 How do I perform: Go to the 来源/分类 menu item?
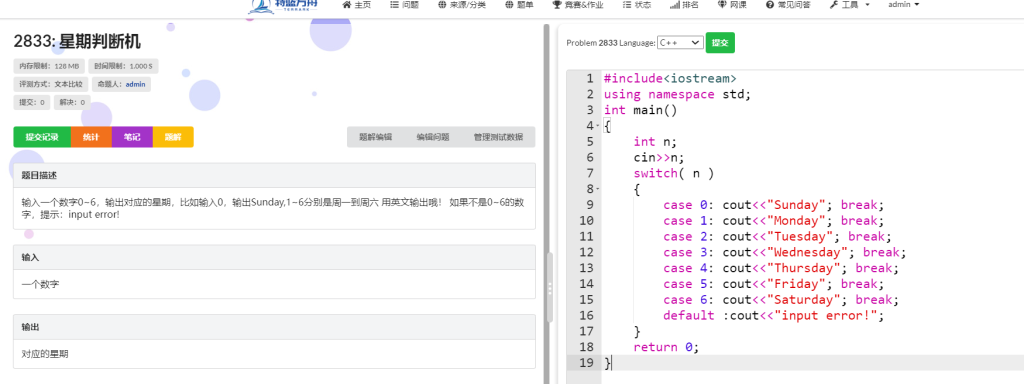tap(462, 5)
